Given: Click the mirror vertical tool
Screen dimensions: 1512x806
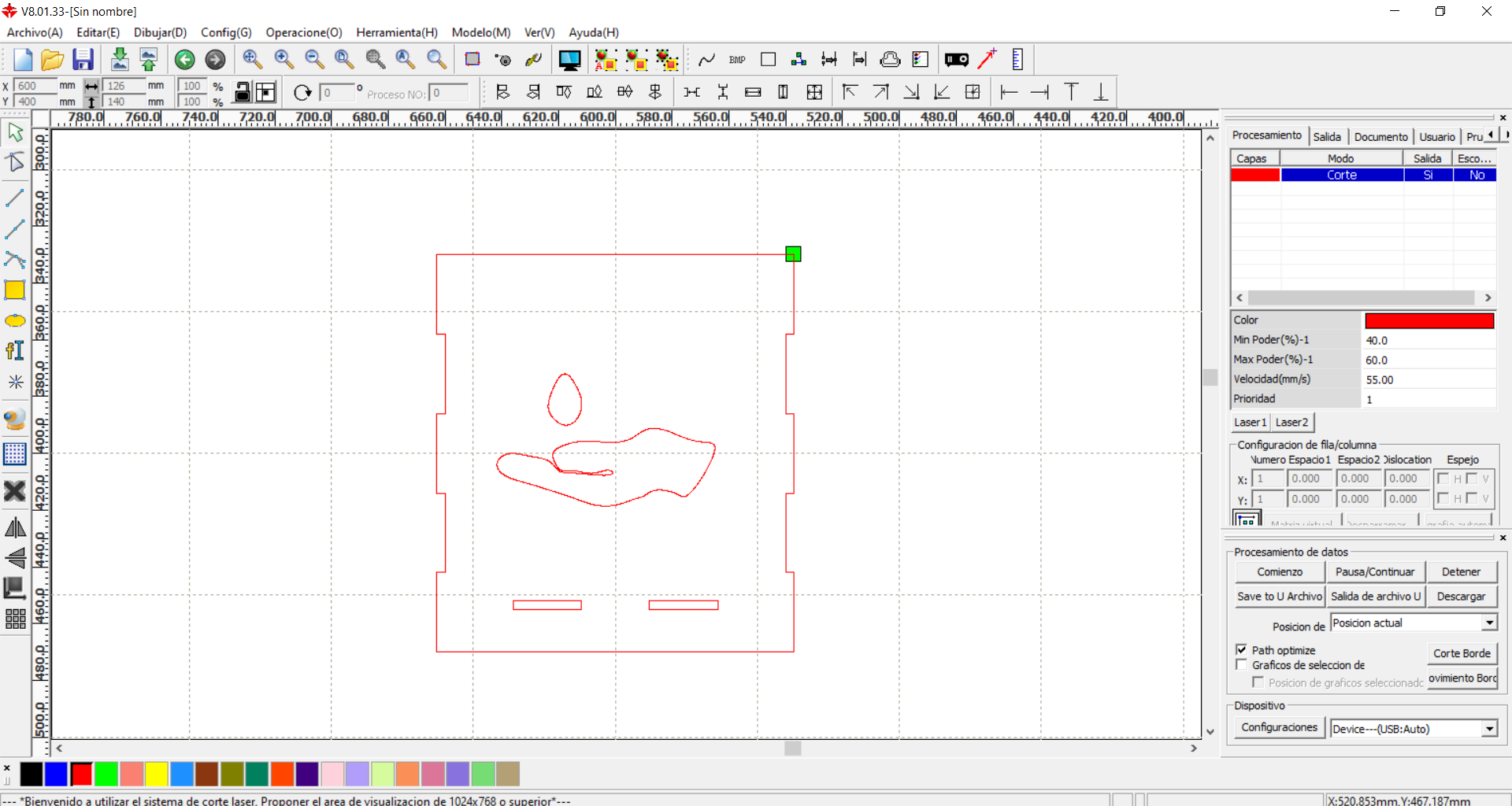Looking at the screenshot, I should [15, 558].
